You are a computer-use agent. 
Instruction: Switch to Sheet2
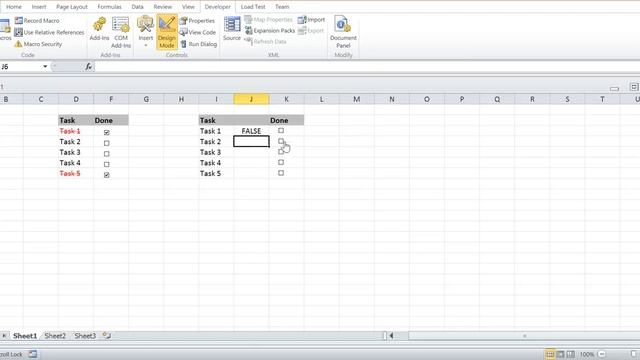coord(55,336)
